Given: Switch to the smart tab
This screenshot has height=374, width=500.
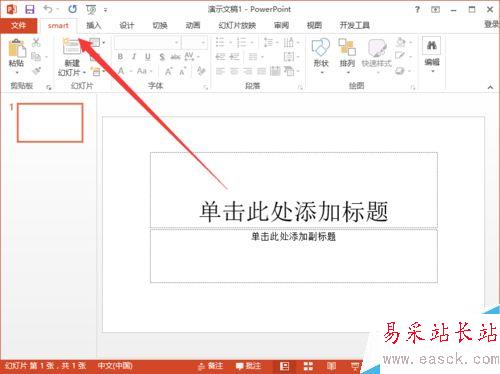Looking at the screenshot, I should point(58,25).
